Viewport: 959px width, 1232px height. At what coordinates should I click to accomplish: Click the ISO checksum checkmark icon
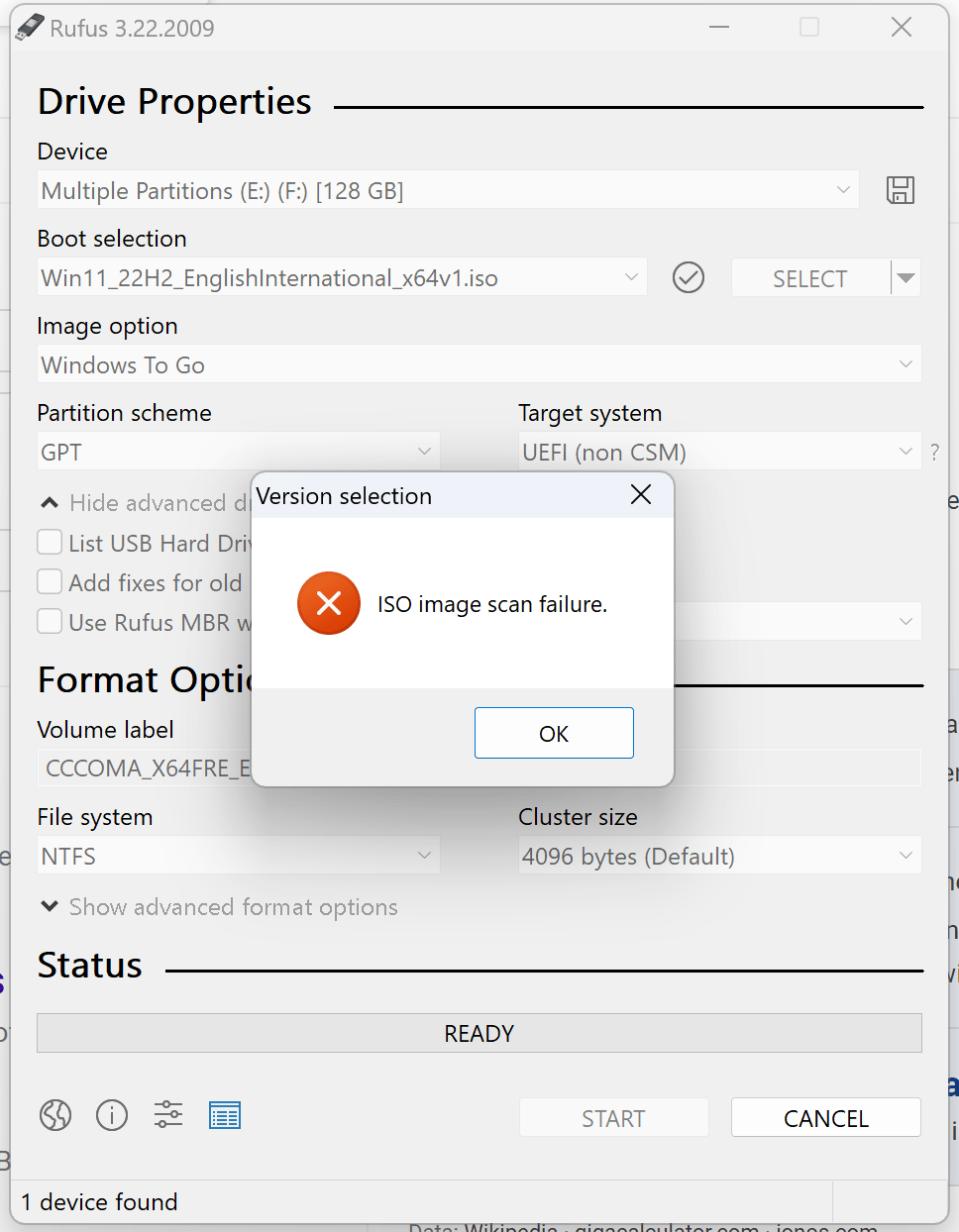(x=688, y=277)
